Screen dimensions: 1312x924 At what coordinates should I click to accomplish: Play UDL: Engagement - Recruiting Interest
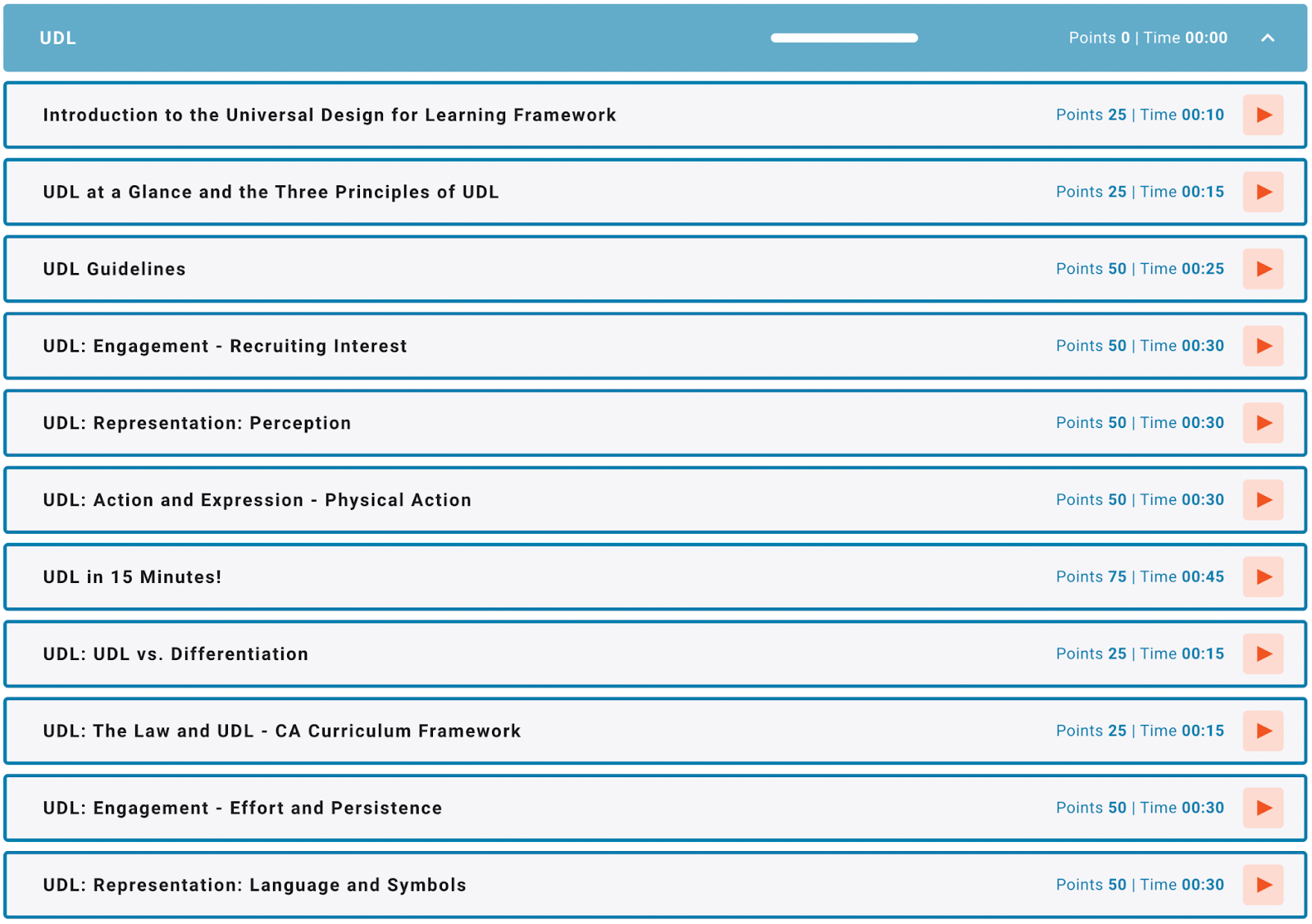click(1263, 346)
